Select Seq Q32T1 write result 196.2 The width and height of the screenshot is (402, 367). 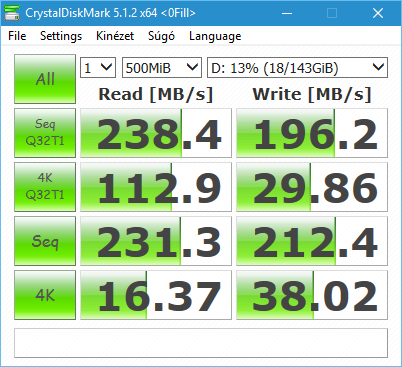click(x=312, y=133)
